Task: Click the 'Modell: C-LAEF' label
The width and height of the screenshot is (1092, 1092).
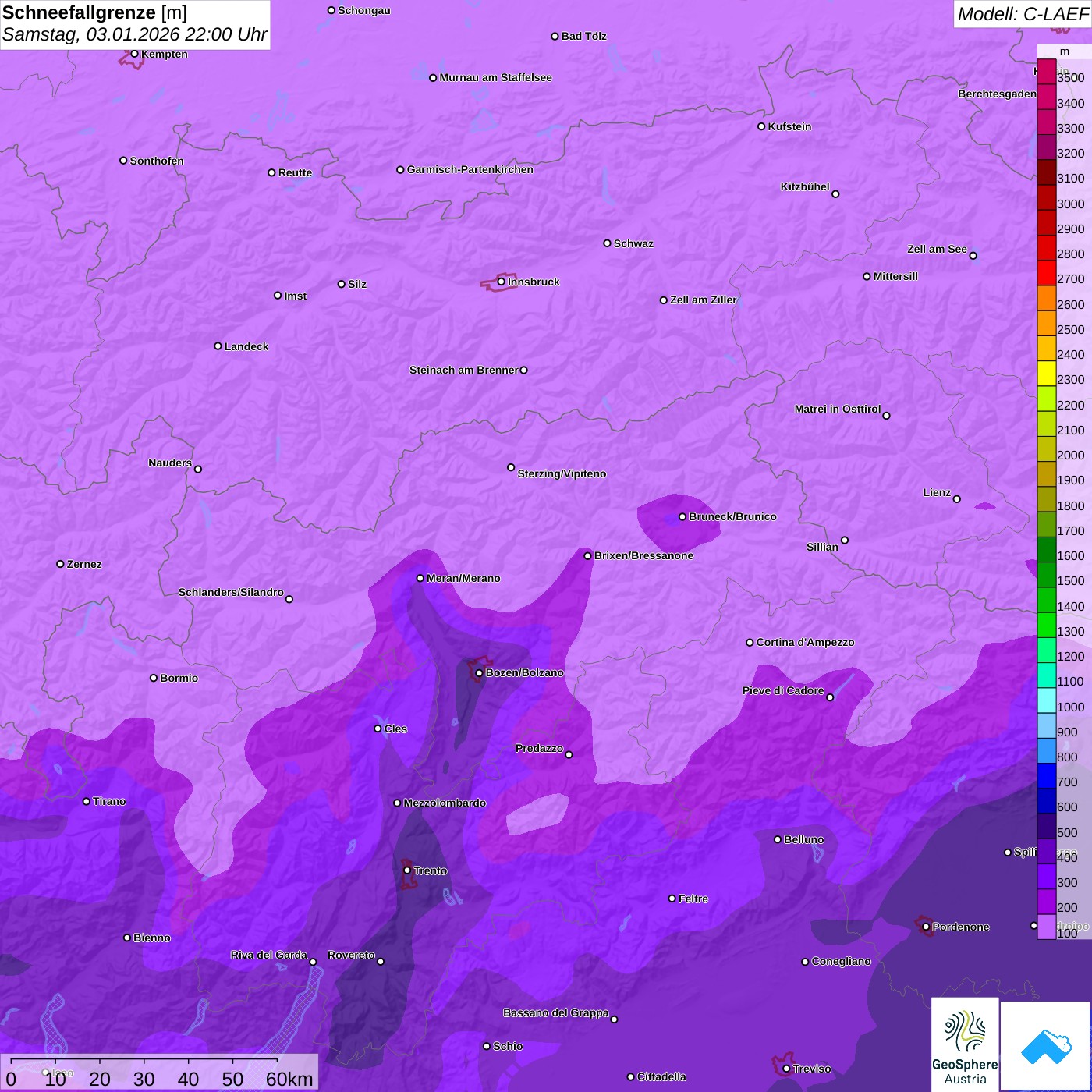Action: tap(1023, 13)
